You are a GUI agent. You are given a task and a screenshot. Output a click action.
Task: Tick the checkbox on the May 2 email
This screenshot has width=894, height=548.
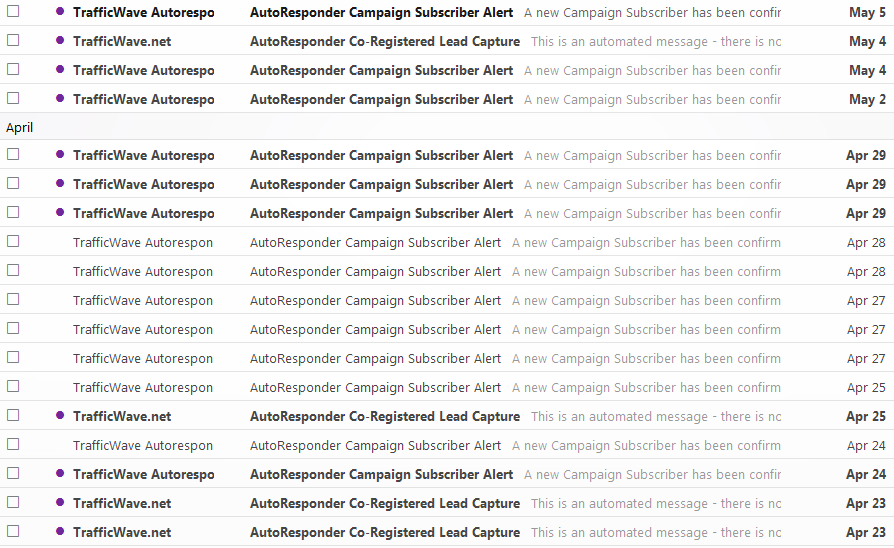(13, 99)
